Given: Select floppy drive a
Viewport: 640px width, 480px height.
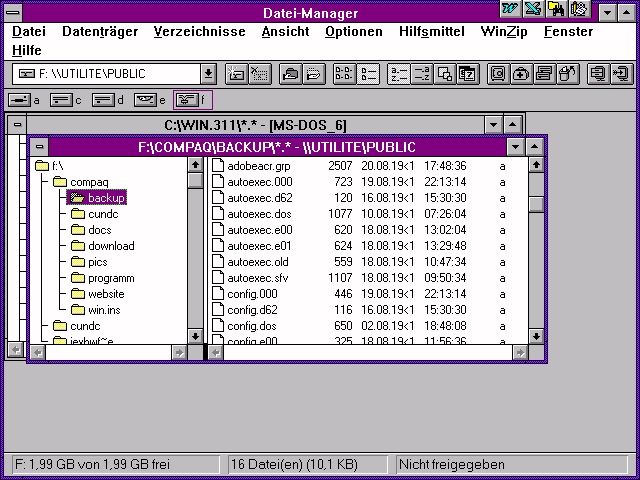Looking at the screenshot, I should (24, 100).
